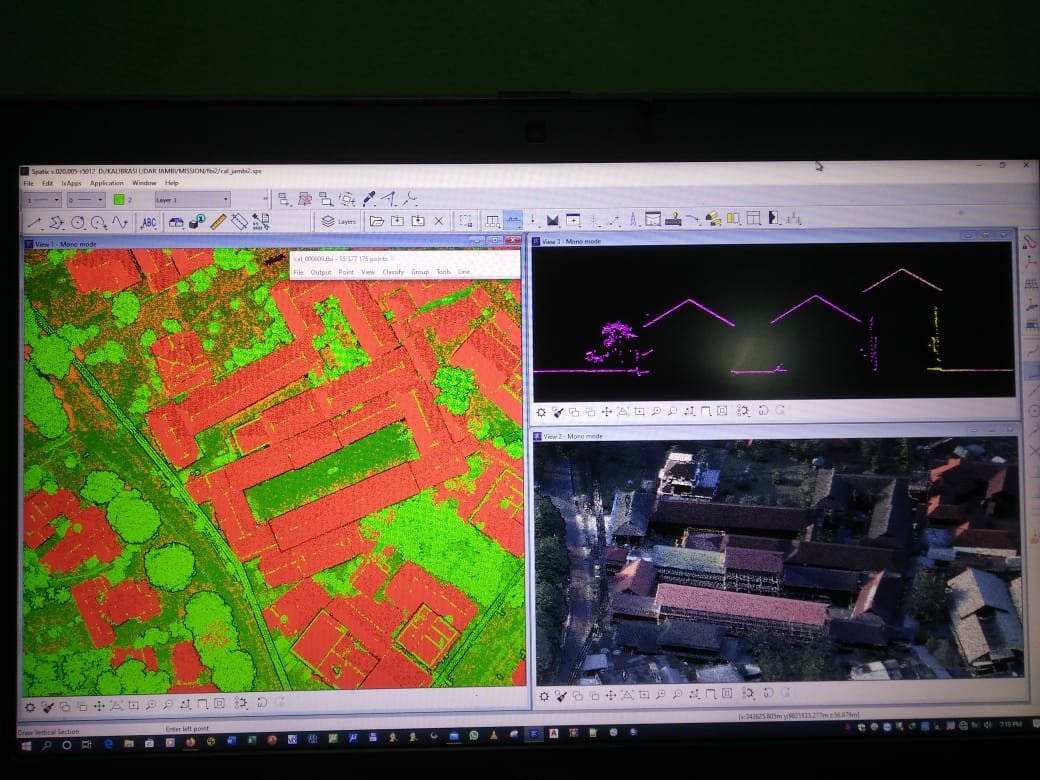Select the draw vertical section tool

(x=513, y=220)
